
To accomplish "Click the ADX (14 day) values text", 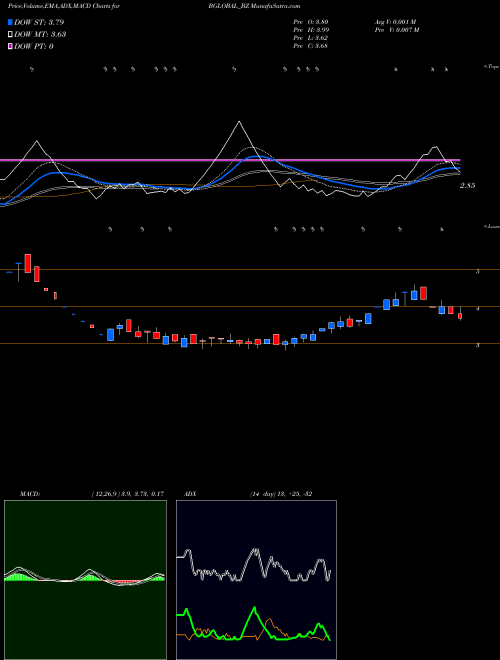I will coord(281,494).
